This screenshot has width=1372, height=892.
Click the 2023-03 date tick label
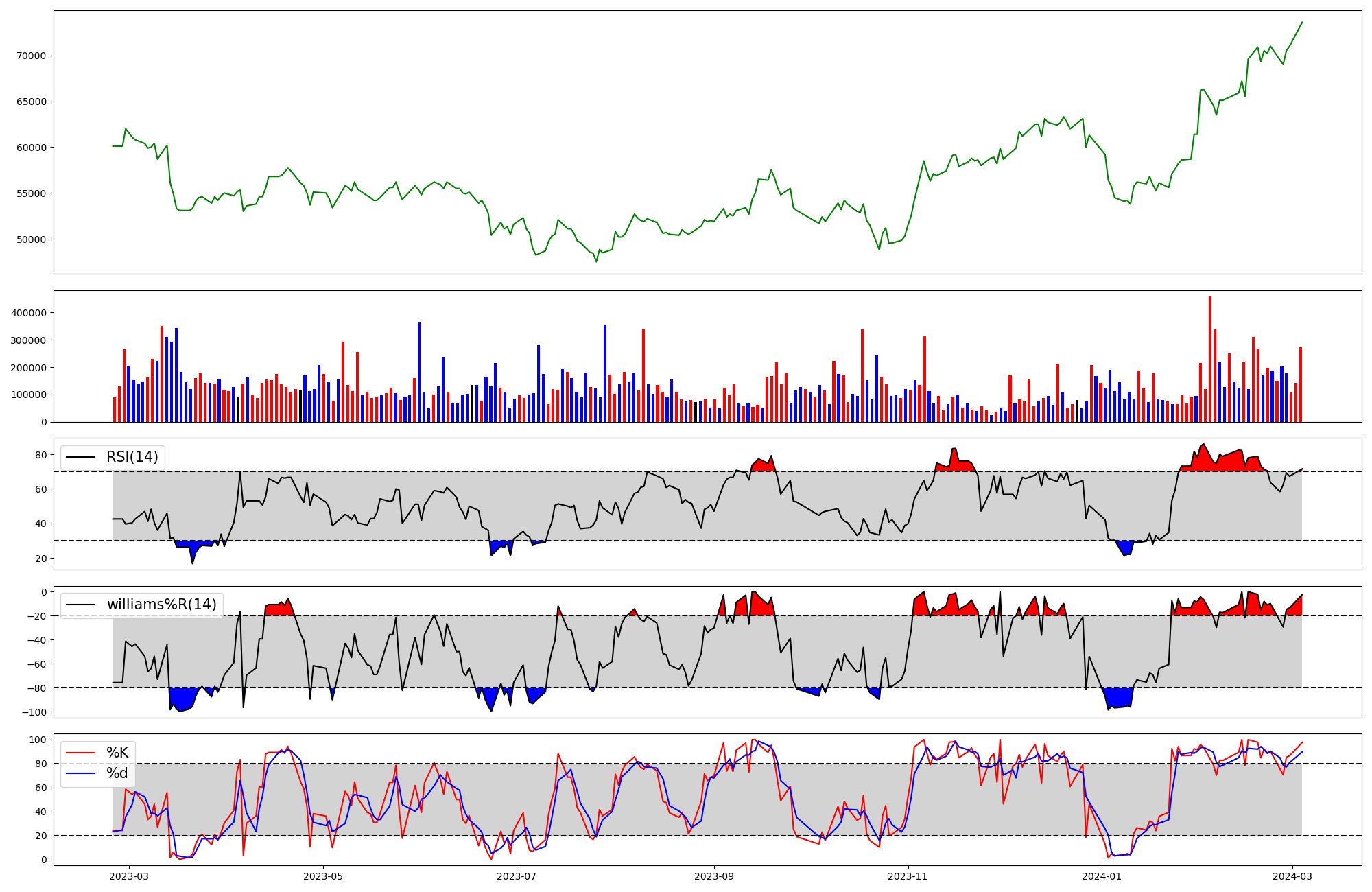pos(129,876)
